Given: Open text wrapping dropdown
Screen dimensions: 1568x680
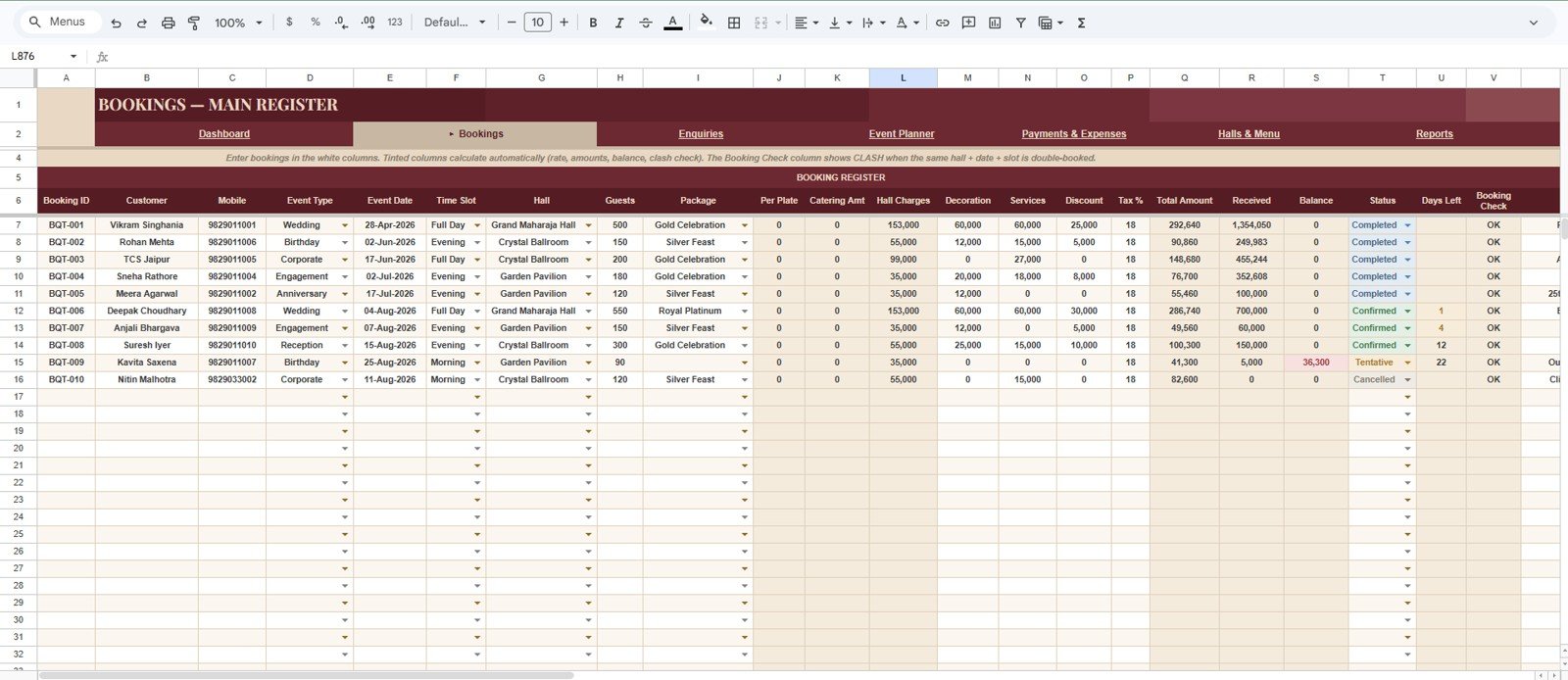Looking at the screenshot, I should coord(873,23).
